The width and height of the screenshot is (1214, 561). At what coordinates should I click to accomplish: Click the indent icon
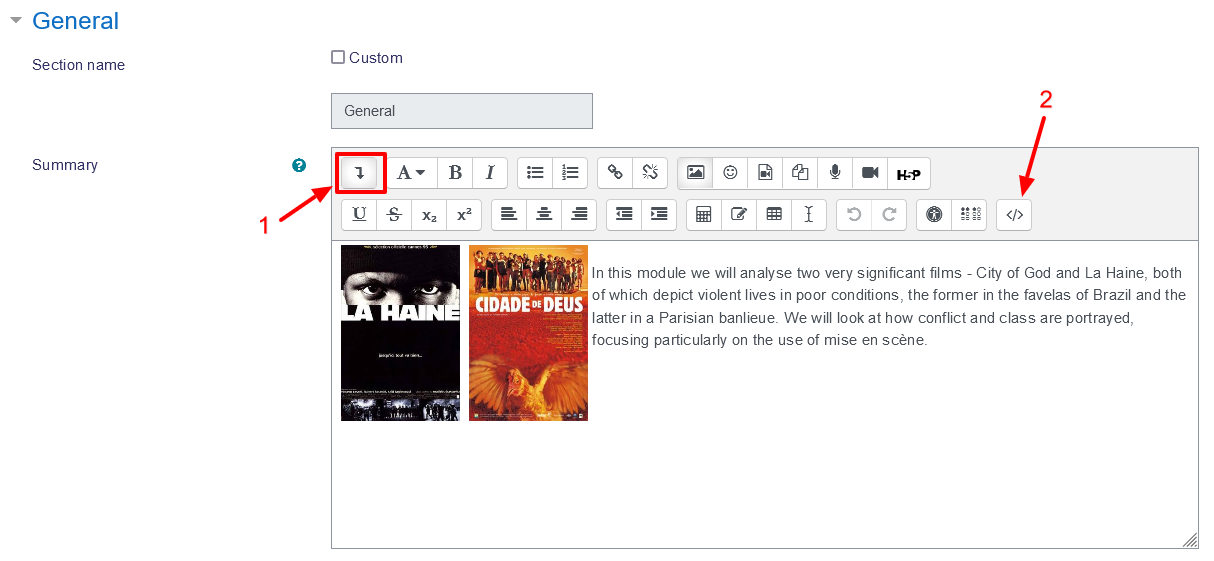click(x=659, y=215)
